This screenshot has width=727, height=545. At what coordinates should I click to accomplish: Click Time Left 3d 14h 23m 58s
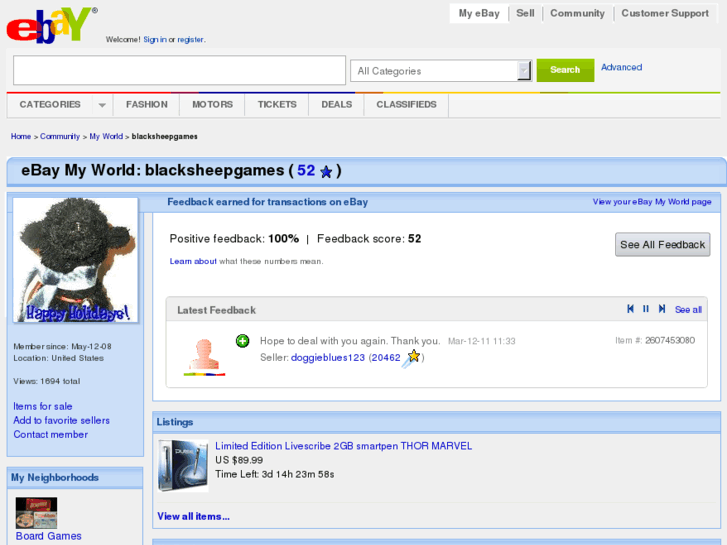[274, 474]
